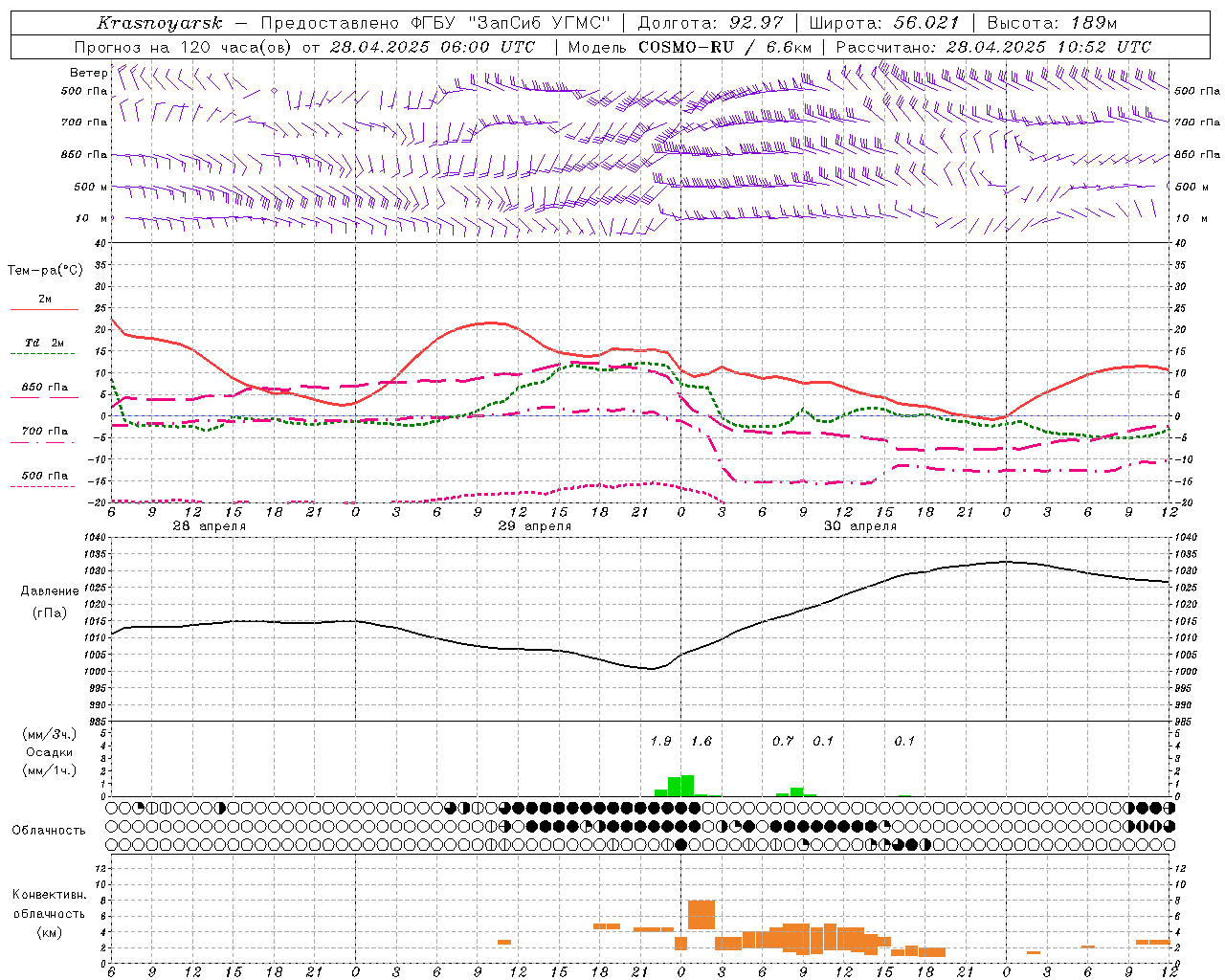The width and height of the screenshot is (1225, 980).
Task: Click the 850 гПа temperature legend line
Action: [44, 397]
